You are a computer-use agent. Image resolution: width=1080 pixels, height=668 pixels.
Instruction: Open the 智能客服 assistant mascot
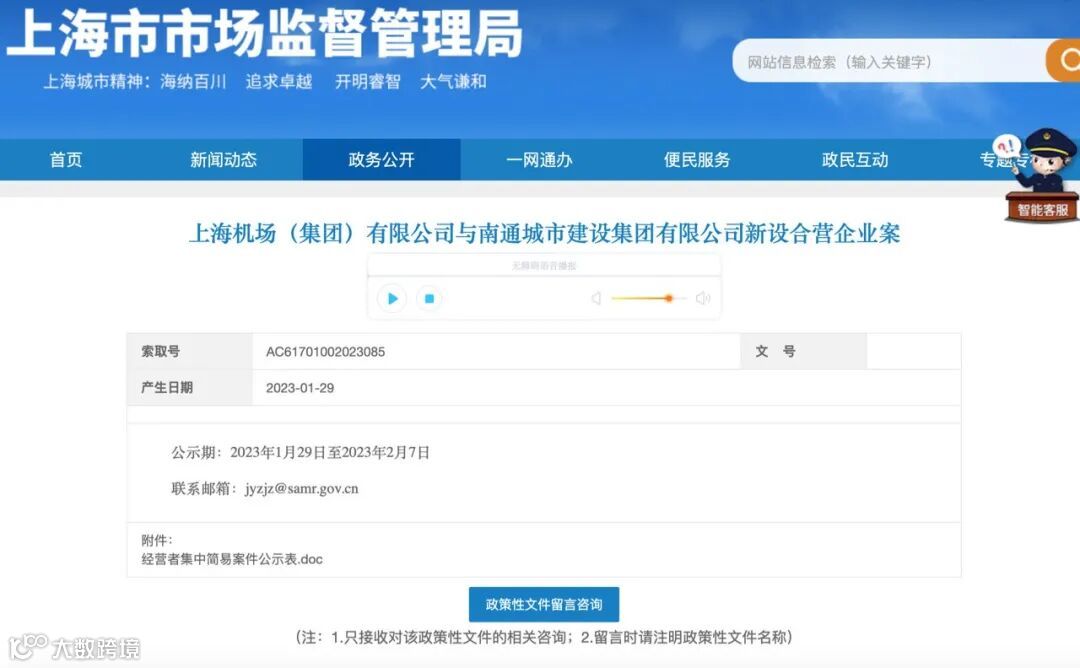[1041, 175]
